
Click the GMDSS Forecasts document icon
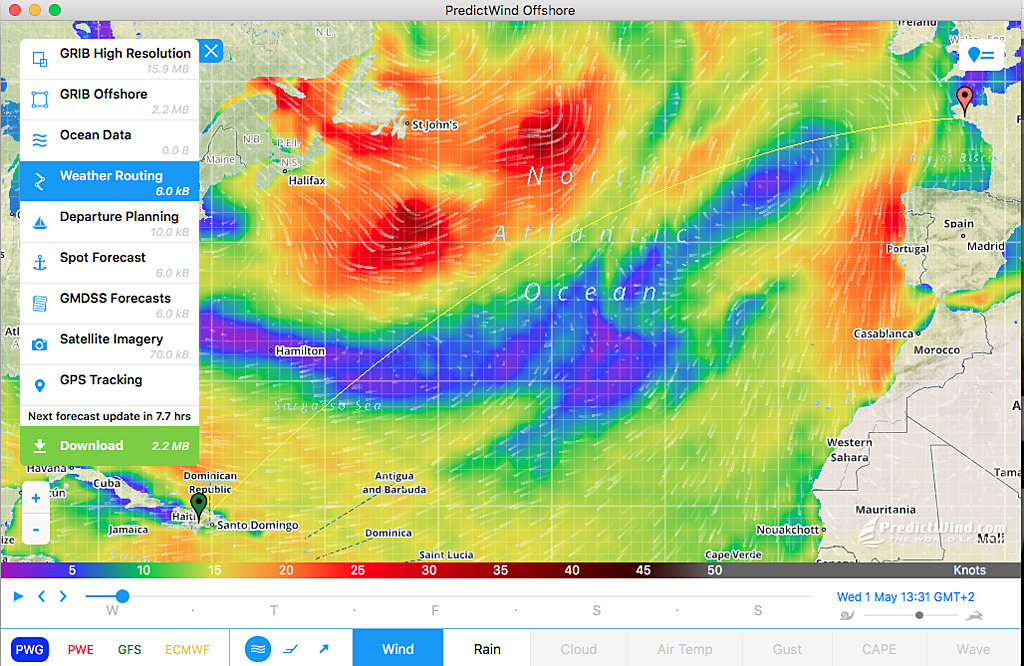pyautogui.click(x=40, y=304)
